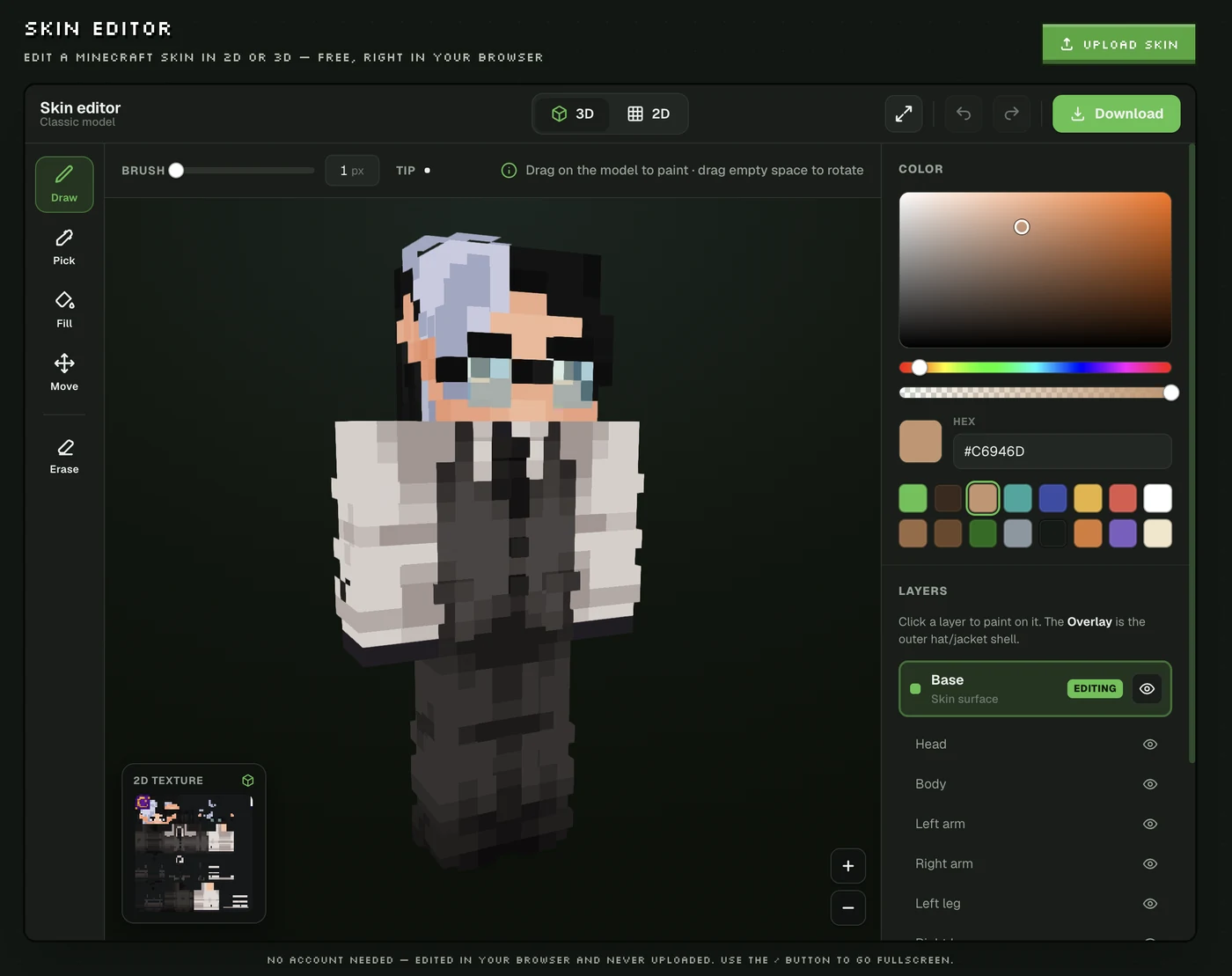This screenshot has width=1232, height=976.
Task: Pick the white palette swatch
Action: 1157,498
